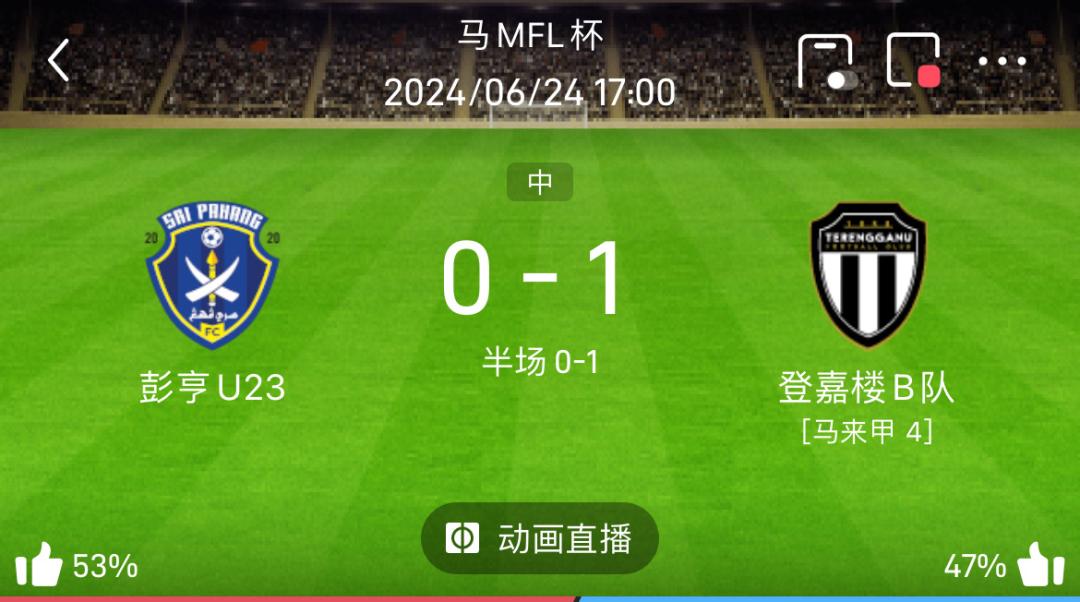The image size is (1080, 602).
Task: Click the red-blue support ratio bar
Action: (x=540, y=599)
